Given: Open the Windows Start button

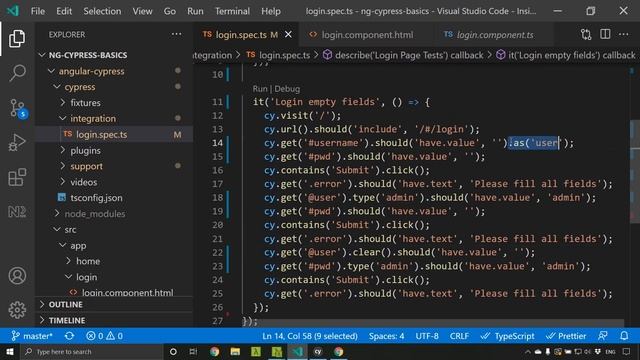Looking at the screenshot, I should point(9,351).
